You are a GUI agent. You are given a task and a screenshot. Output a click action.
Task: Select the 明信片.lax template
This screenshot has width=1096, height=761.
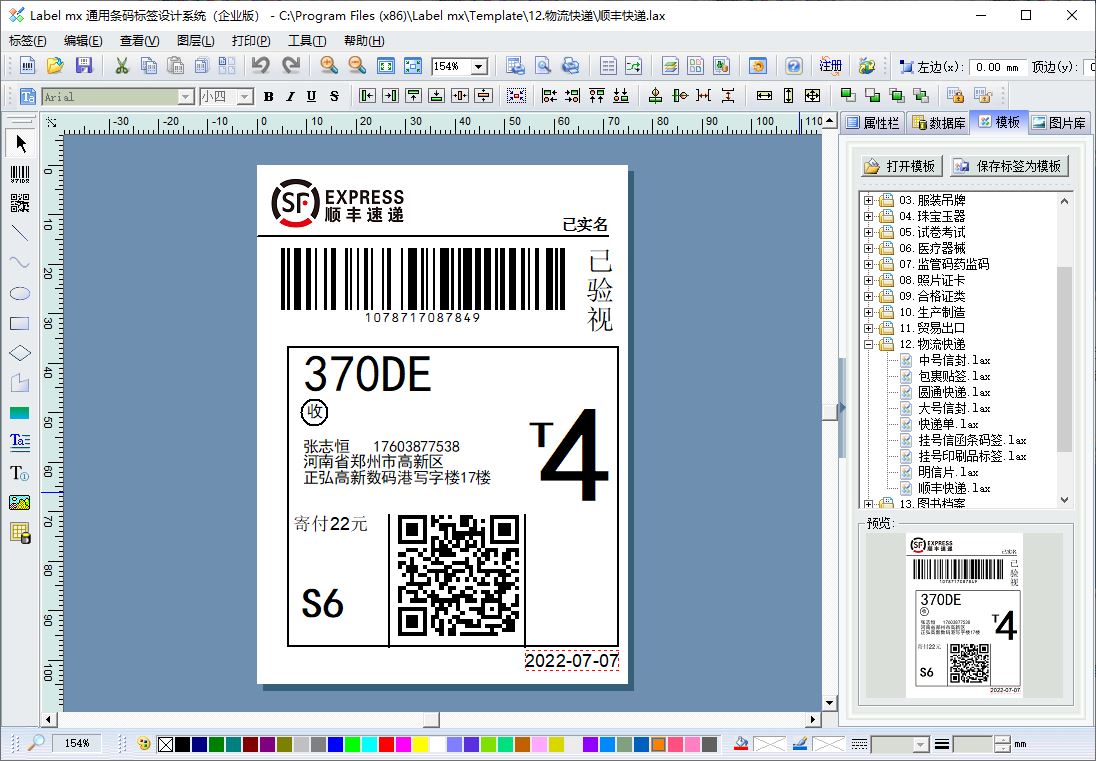point(948,472)
